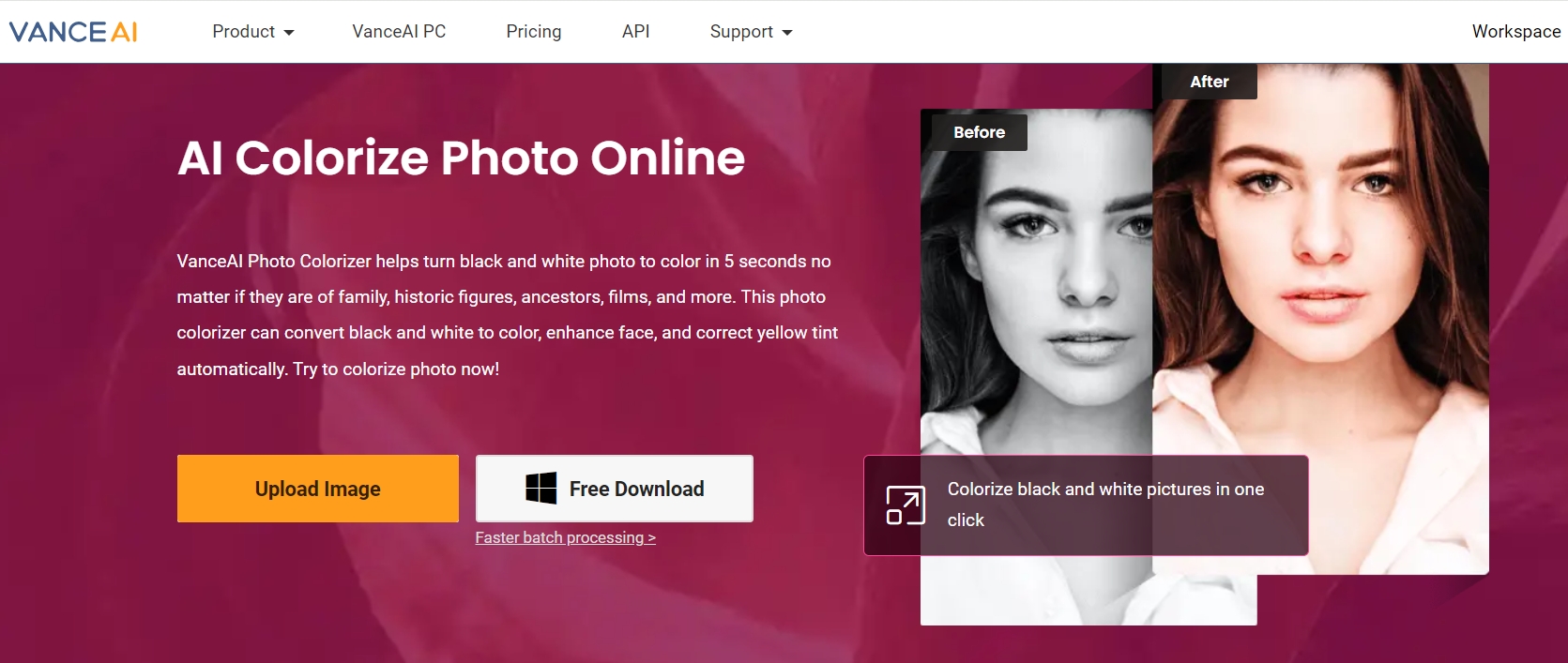Click the Colorize black and white pictures caption
Screen dimensions: 1568x663
pos(1105,504)
